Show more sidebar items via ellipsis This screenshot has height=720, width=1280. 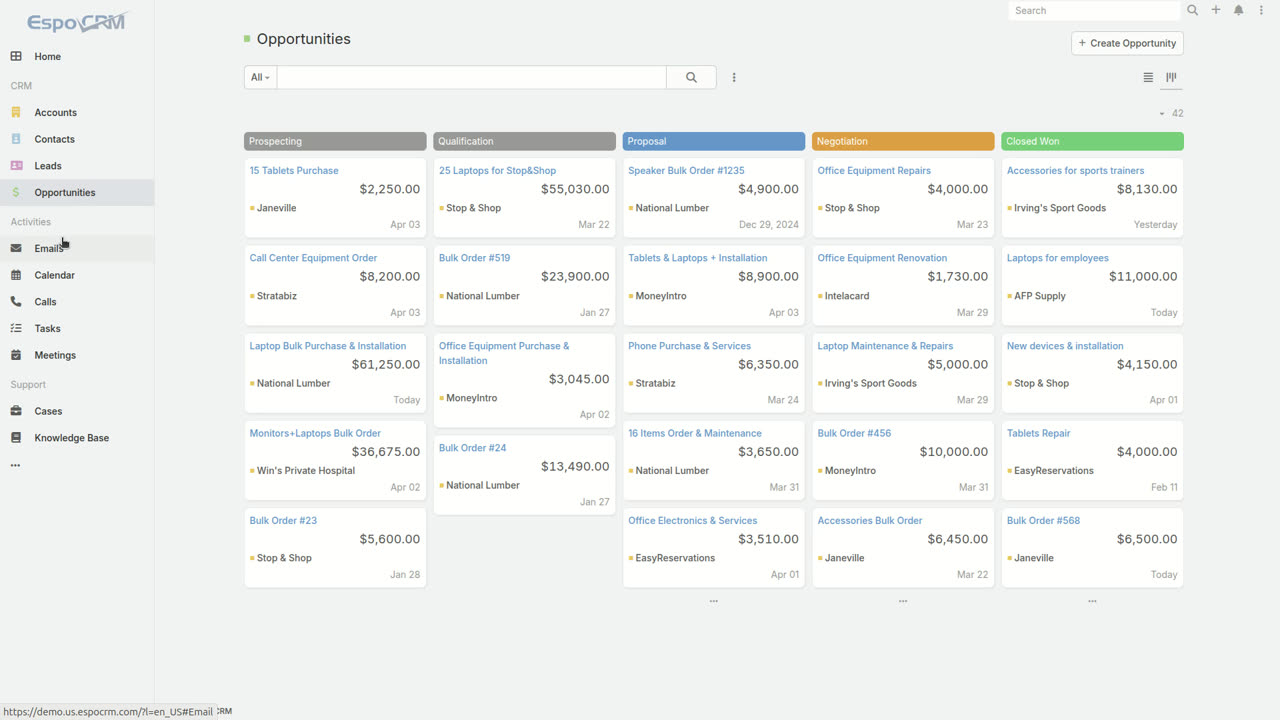(x=15, y=465)
